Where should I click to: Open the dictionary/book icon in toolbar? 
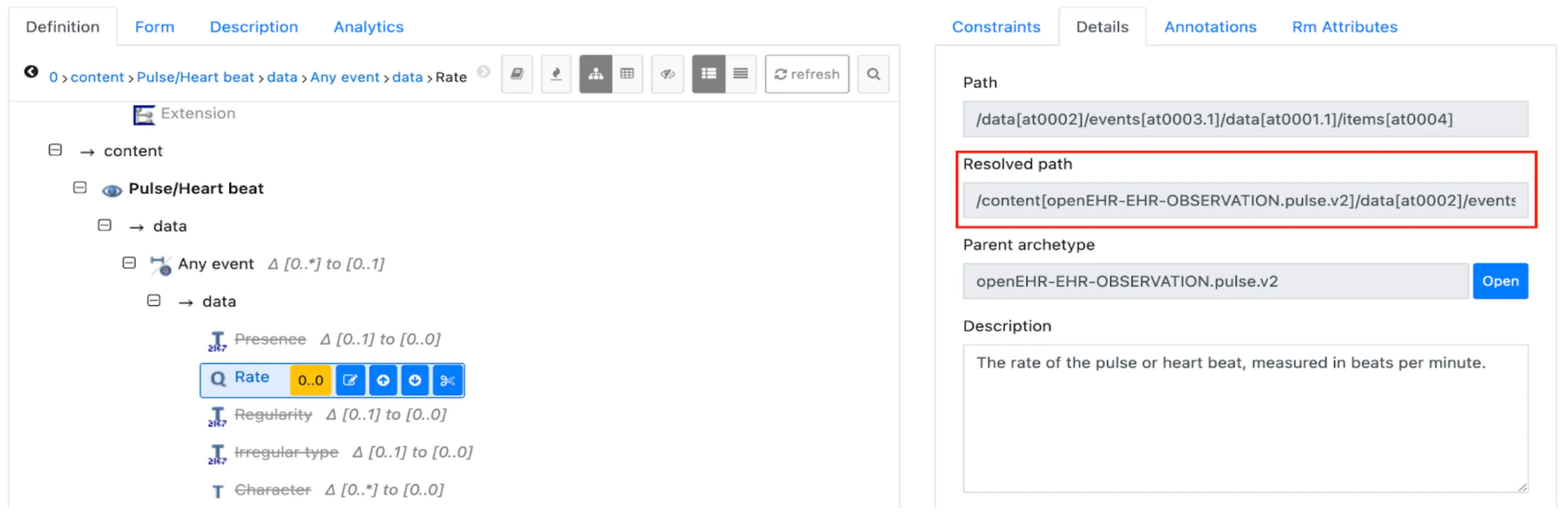tap(517, 74)
